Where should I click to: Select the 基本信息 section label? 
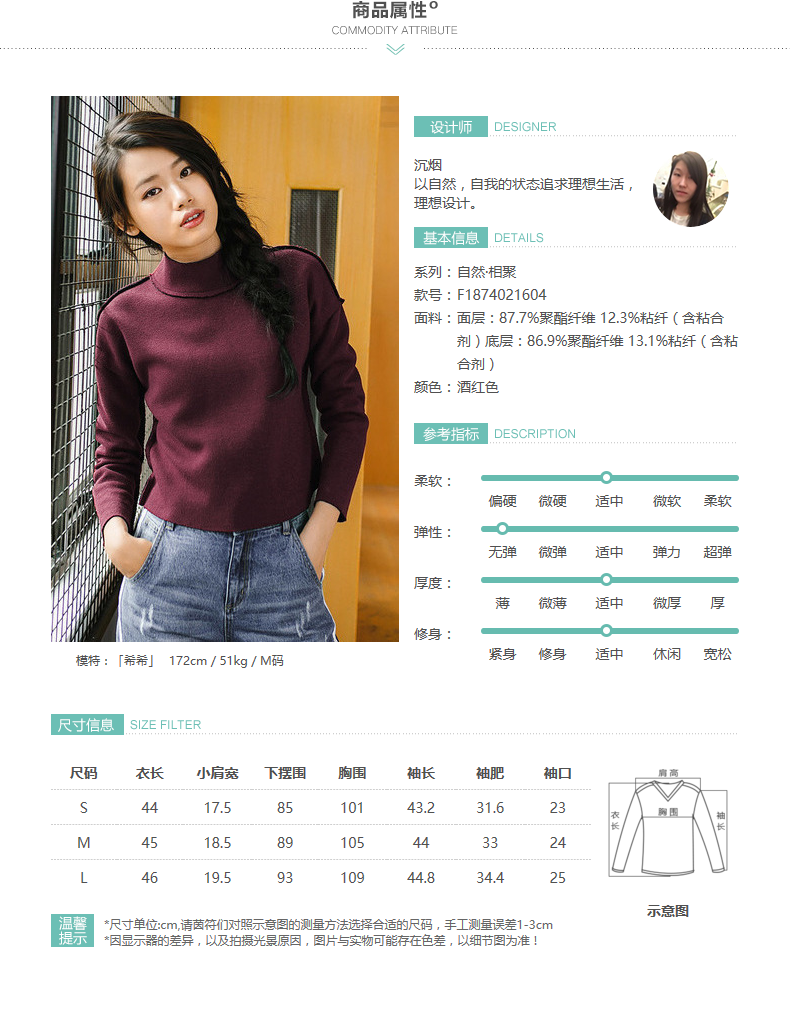[x=451, y=237]
